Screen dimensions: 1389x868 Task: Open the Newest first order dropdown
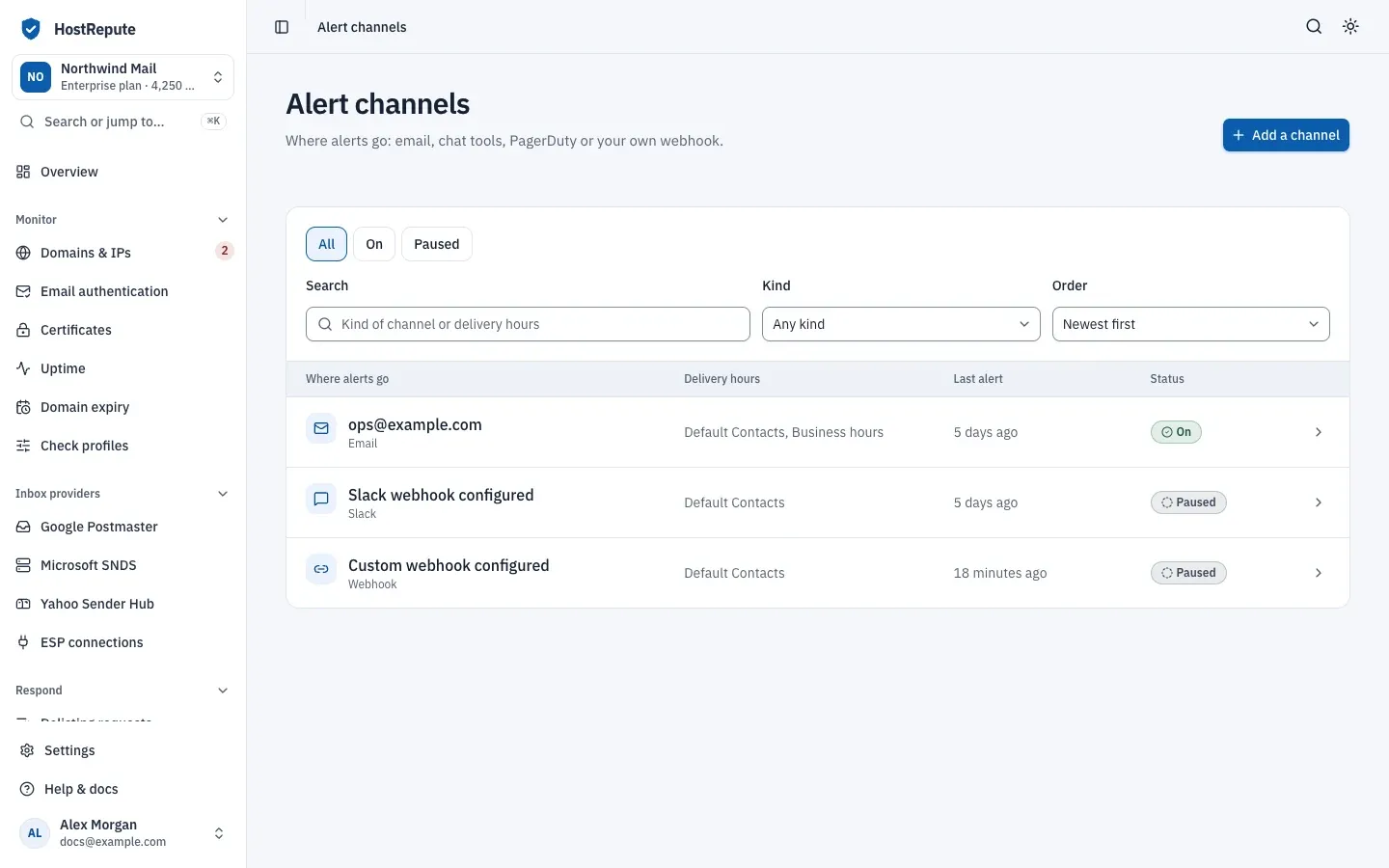tap(1190, 324)
